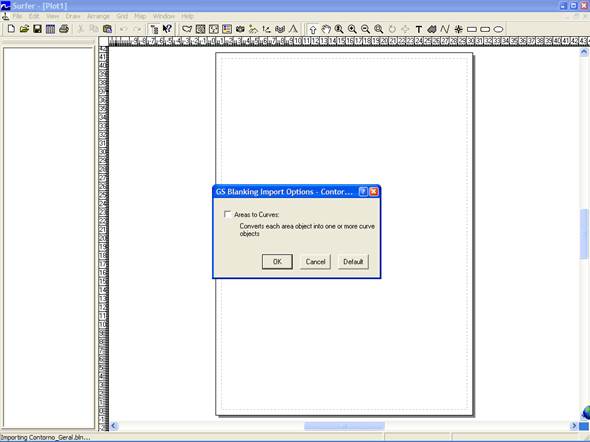This screenshot has width=590, height=442.
Task: Click the horizontal scrollbar right arrow
Action: [x=574, y=426]
